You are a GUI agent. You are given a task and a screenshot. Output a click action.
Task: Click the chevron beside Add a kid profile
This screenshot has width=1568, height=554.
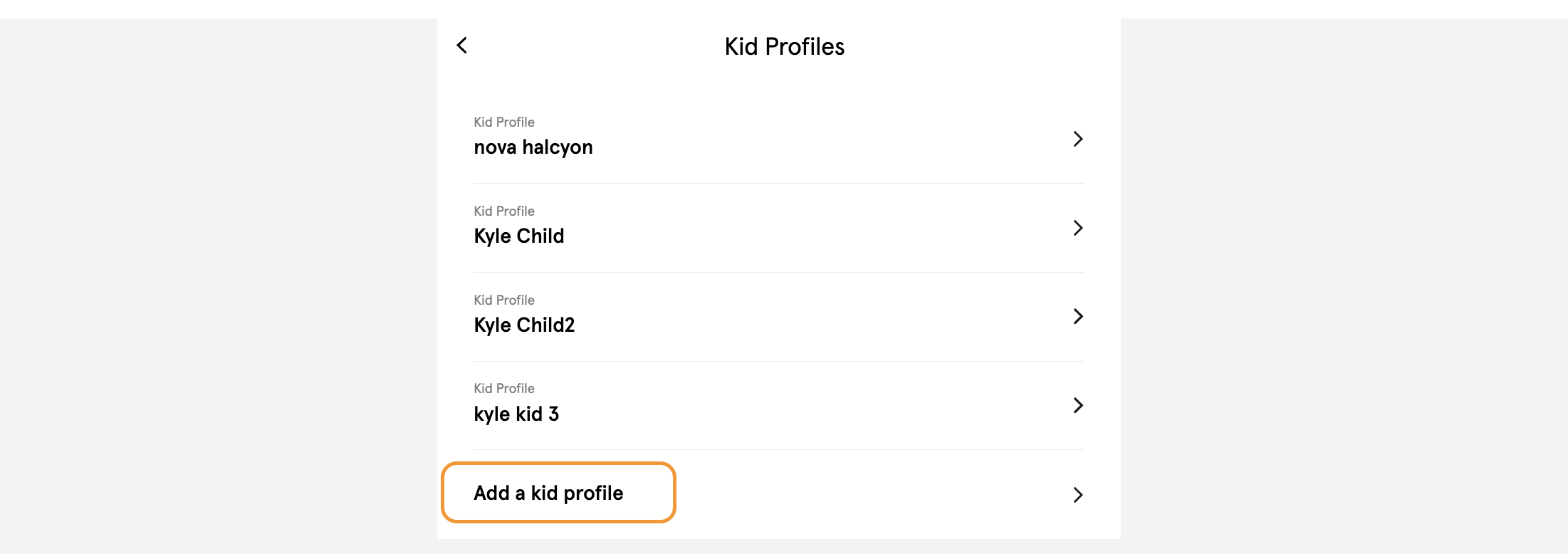(1077, 495)
